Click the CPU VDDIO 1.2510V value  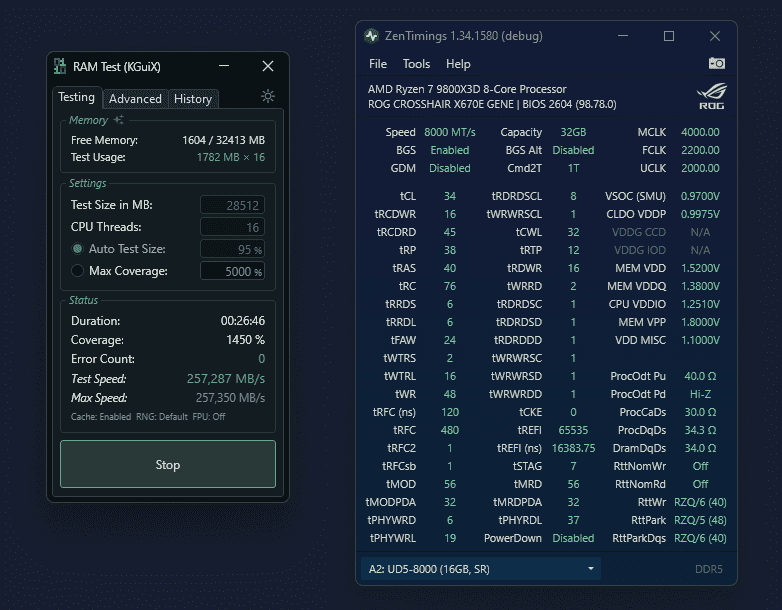coord(700,304)
